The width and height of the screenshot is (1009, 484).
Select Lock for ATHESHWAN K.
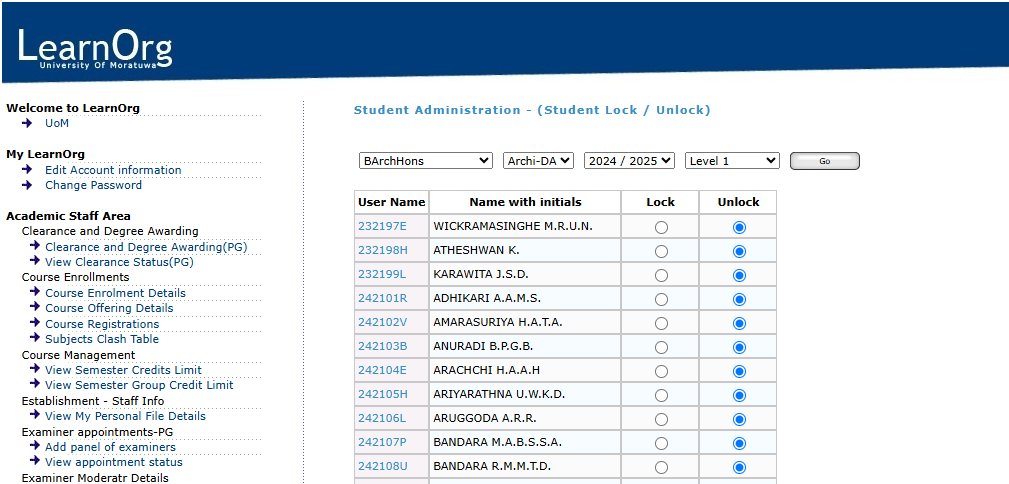click(661, 251)
